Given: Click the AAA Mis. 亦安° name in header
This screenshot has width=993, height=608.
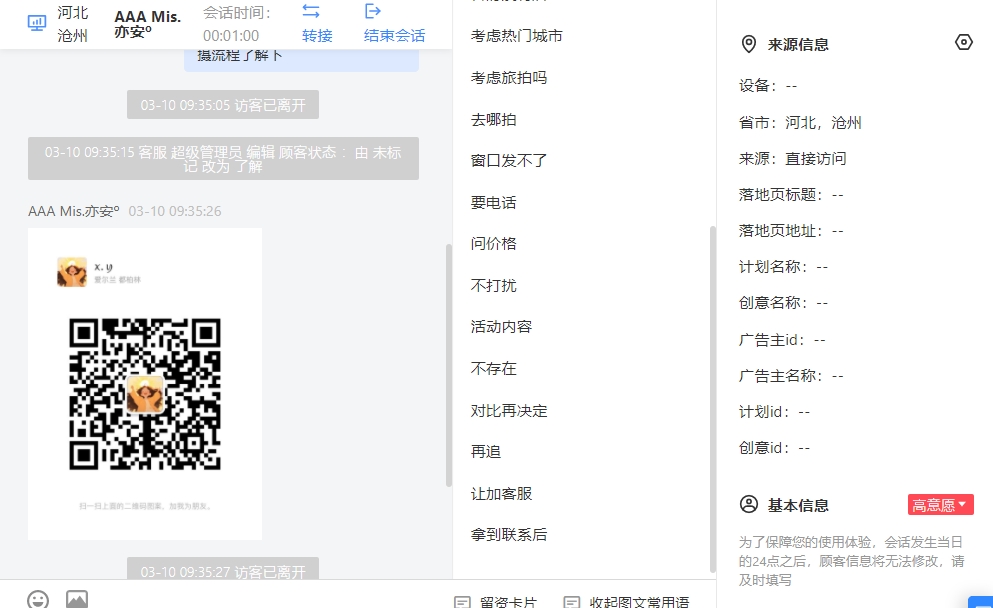Looking at the screenshot, I should click(x=148, y=24).
